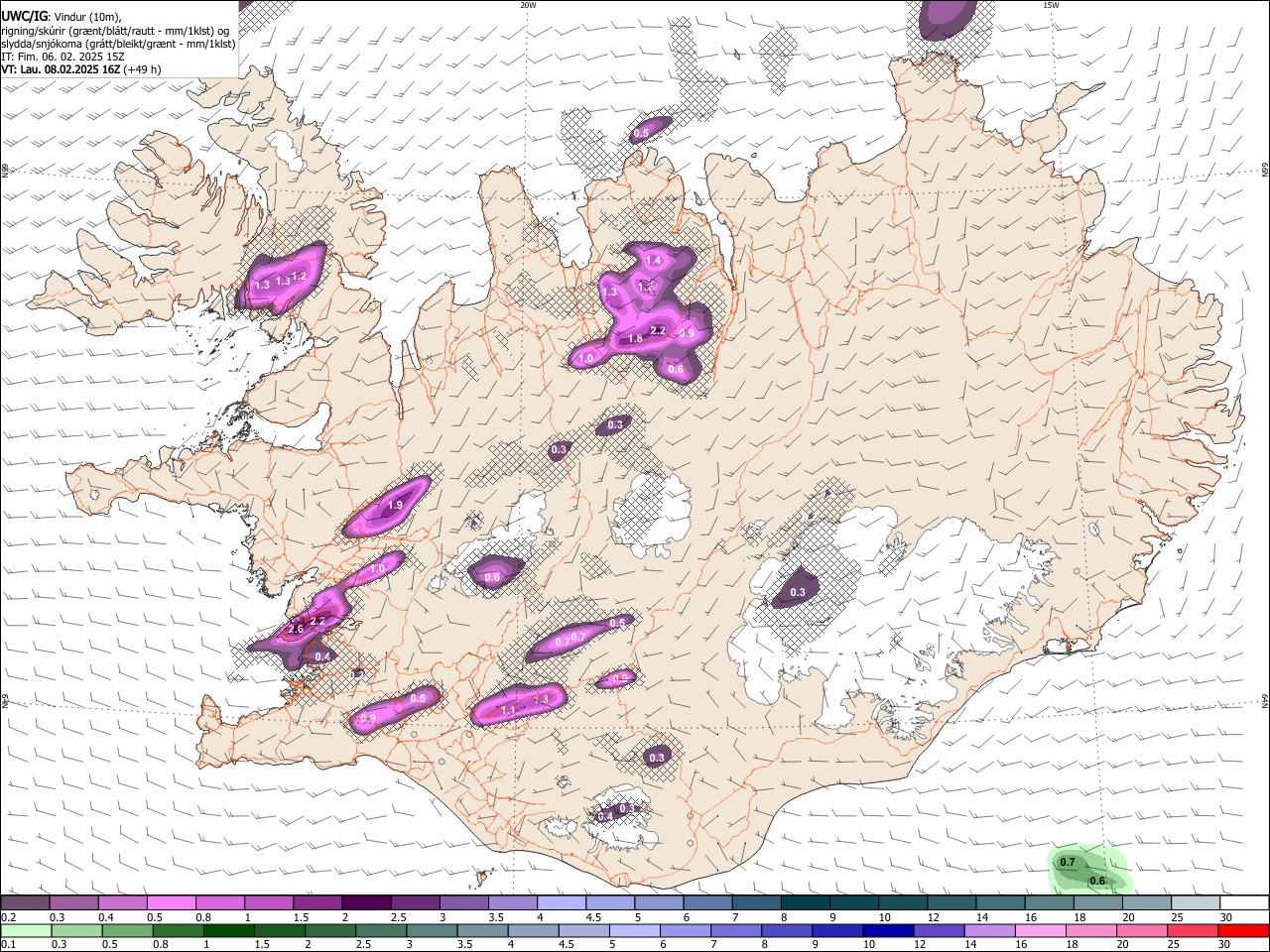Pick the violet 12–14 rain swatch
The image size is (1270, 952).
[x=938, y=930]
